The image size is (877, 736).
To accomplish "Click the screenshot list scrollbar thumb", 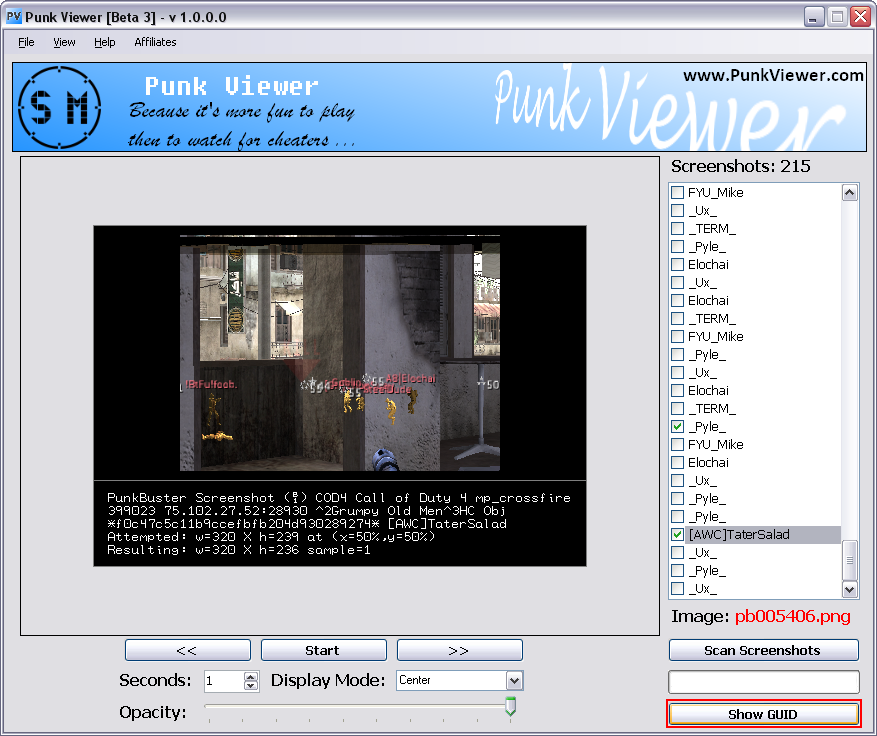I will tap(850, 560).
